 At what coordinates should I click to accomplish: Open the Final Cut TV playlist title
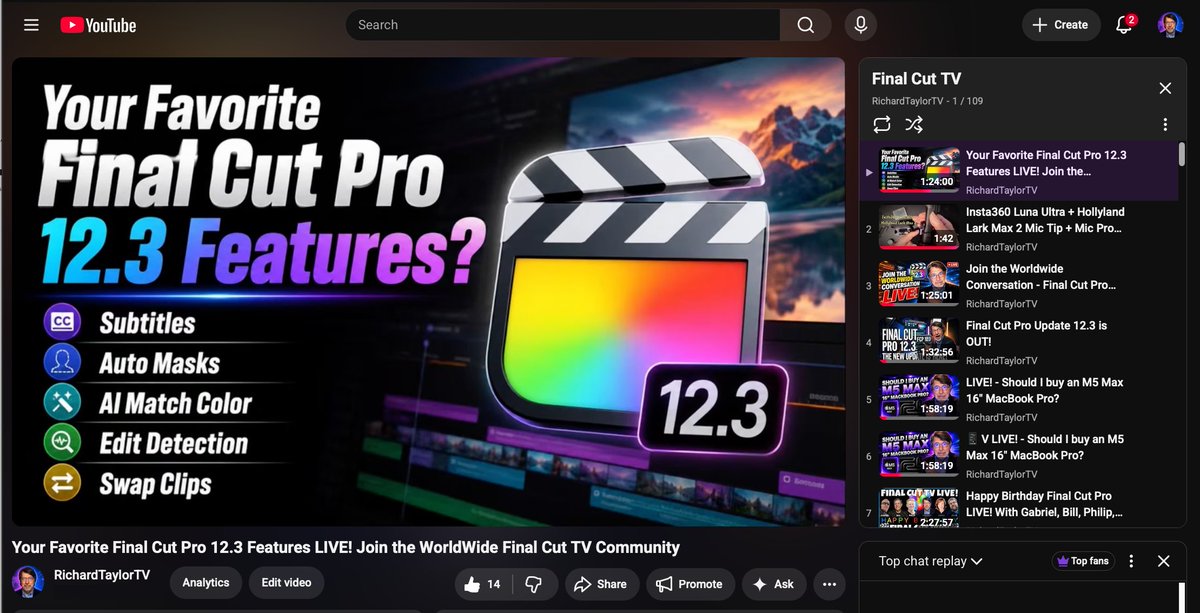pyautogui.click(x=916, y=79)
